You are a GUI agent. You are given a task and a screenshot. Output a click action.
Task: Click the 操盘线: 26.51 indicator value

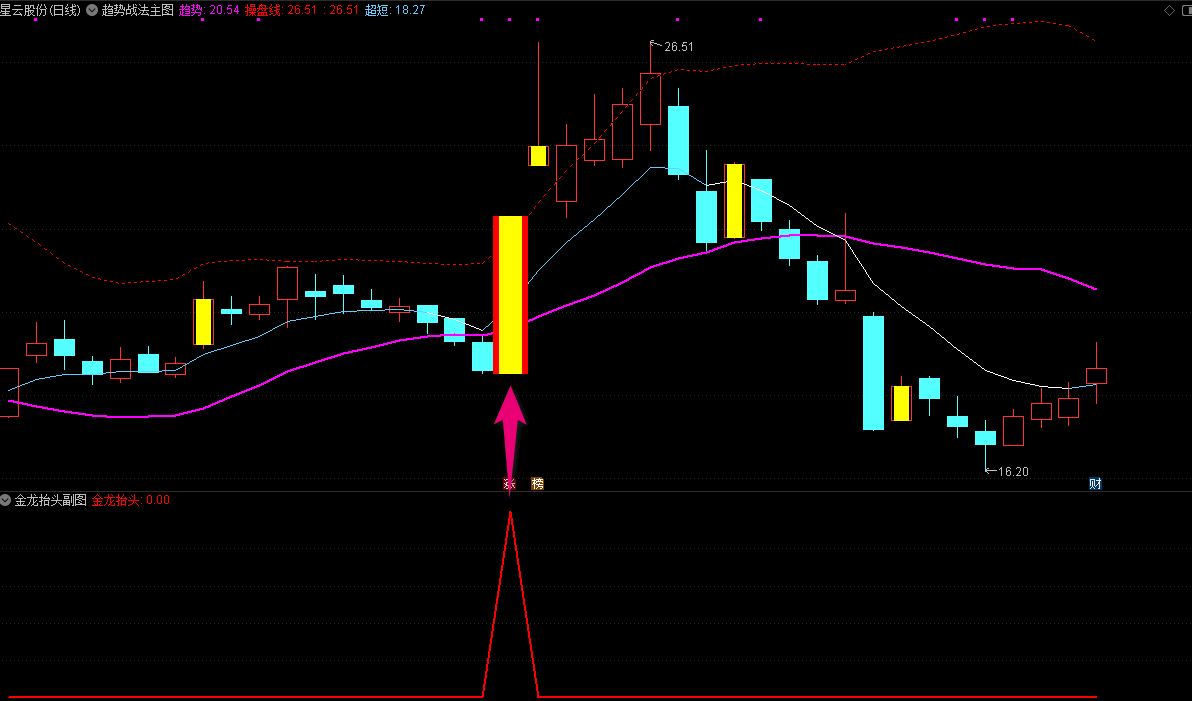tap(281, 11)
